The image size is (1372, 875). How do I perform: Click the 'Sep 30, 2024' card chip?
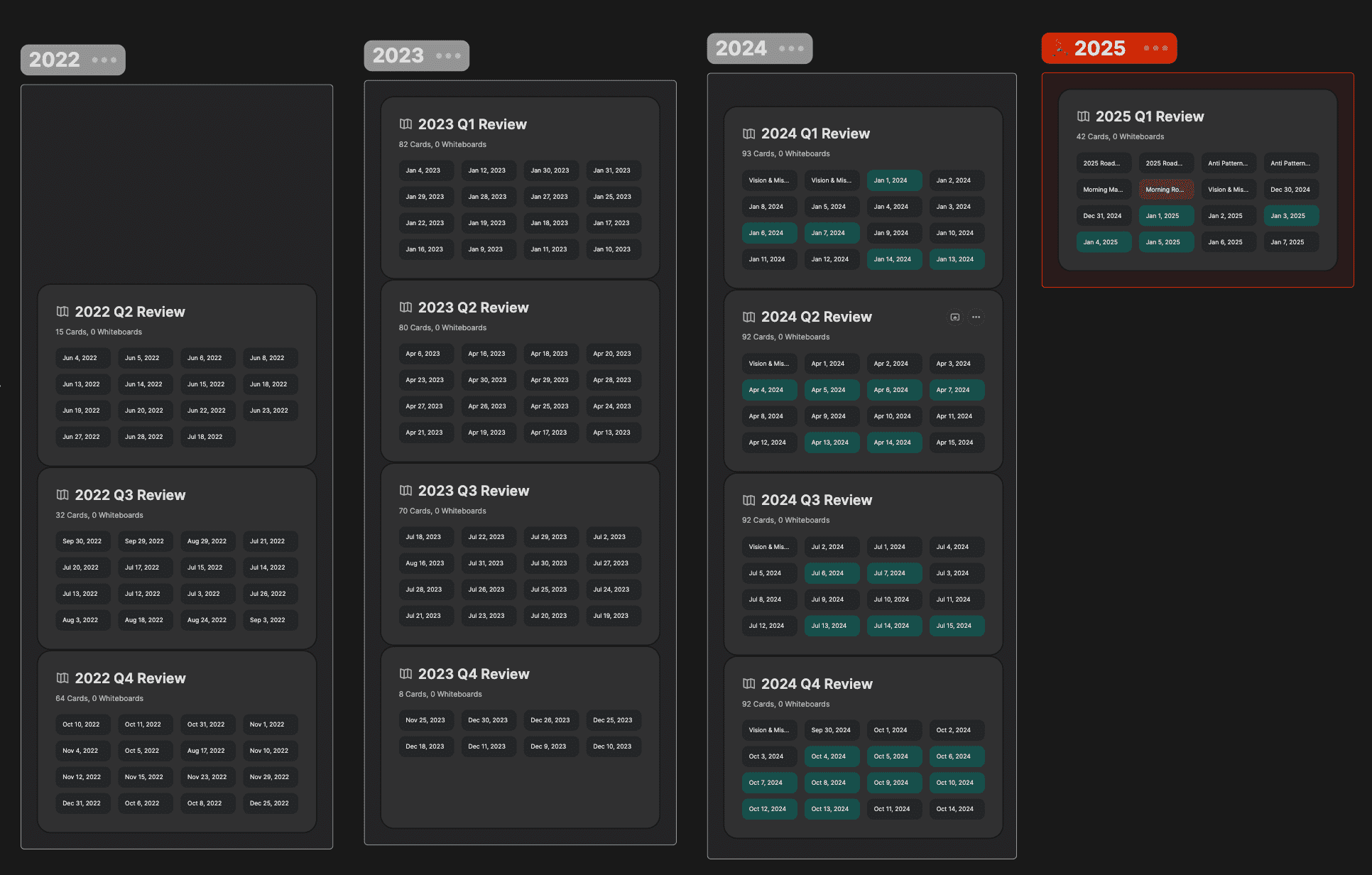(x=832, y=730)
